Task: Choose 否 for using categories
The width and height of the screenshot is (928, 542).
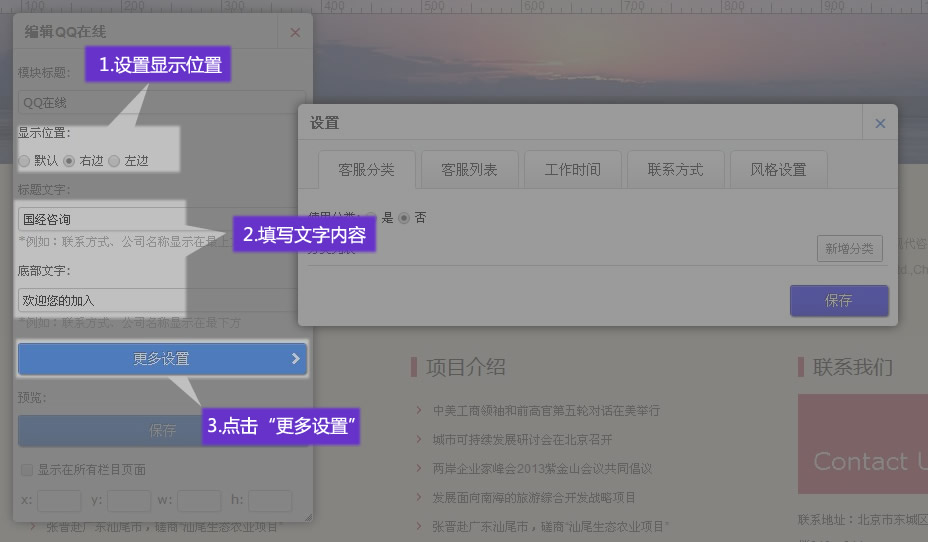Action: (404, 218)
